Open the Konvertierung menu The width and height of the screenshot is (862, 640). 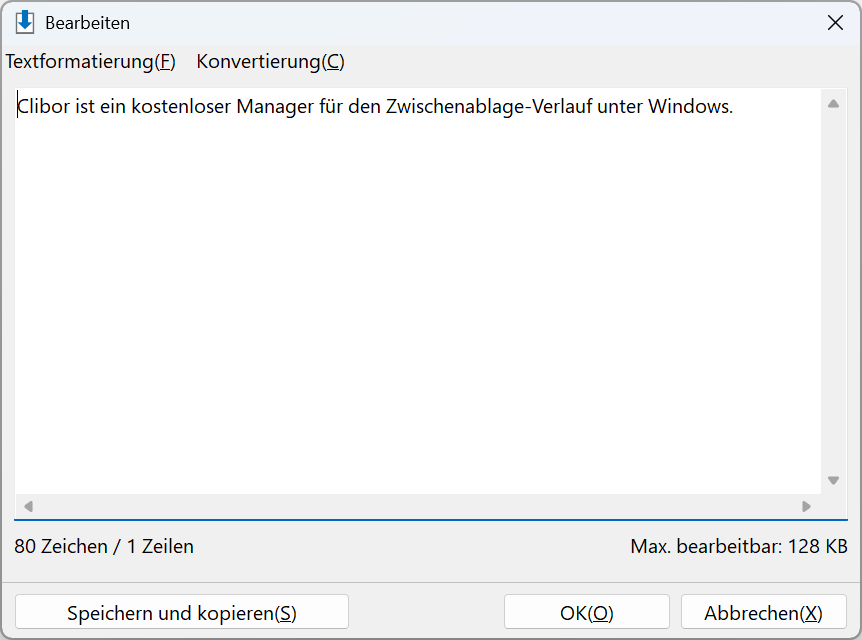coord(270,62)
